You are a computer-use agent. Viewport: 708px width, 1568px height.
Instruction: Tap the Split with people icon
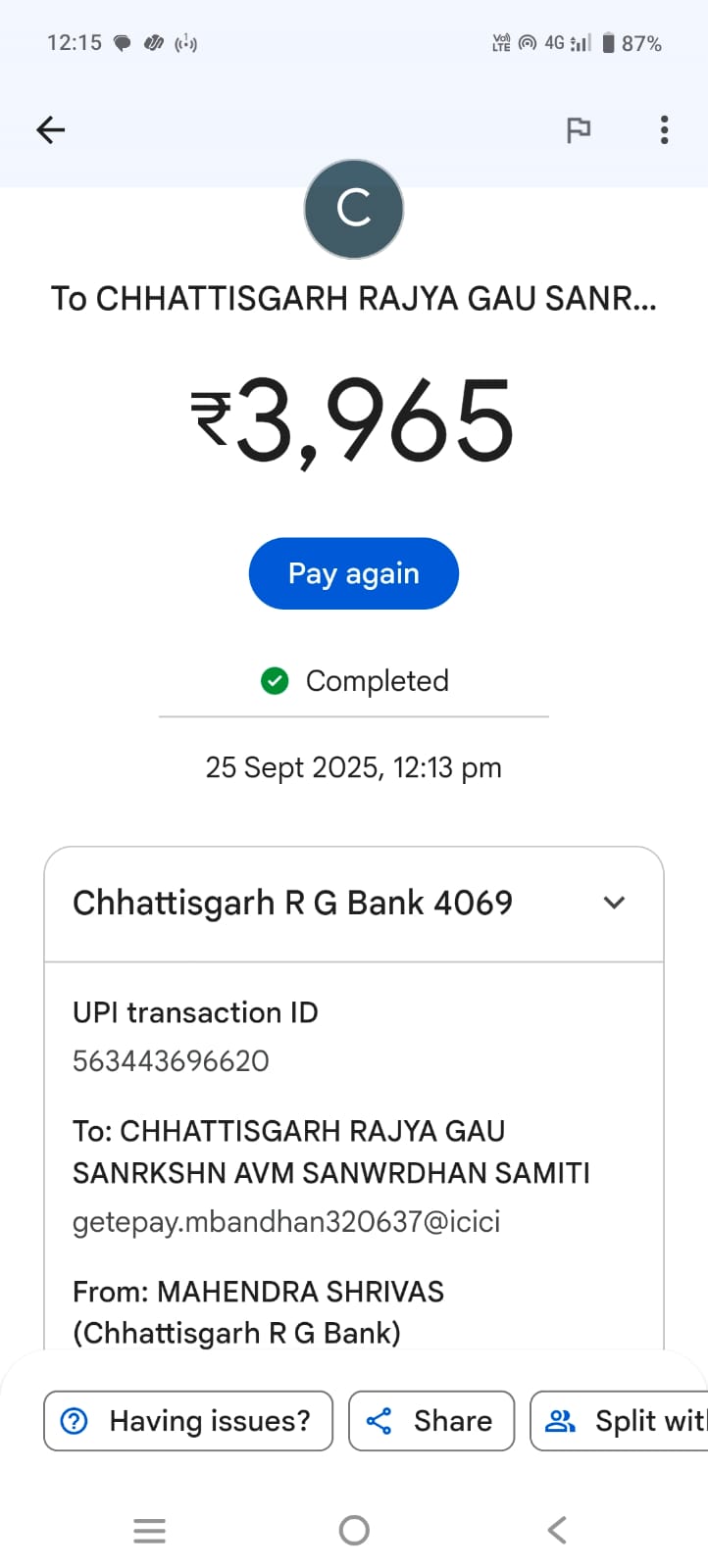[560, 1421]
